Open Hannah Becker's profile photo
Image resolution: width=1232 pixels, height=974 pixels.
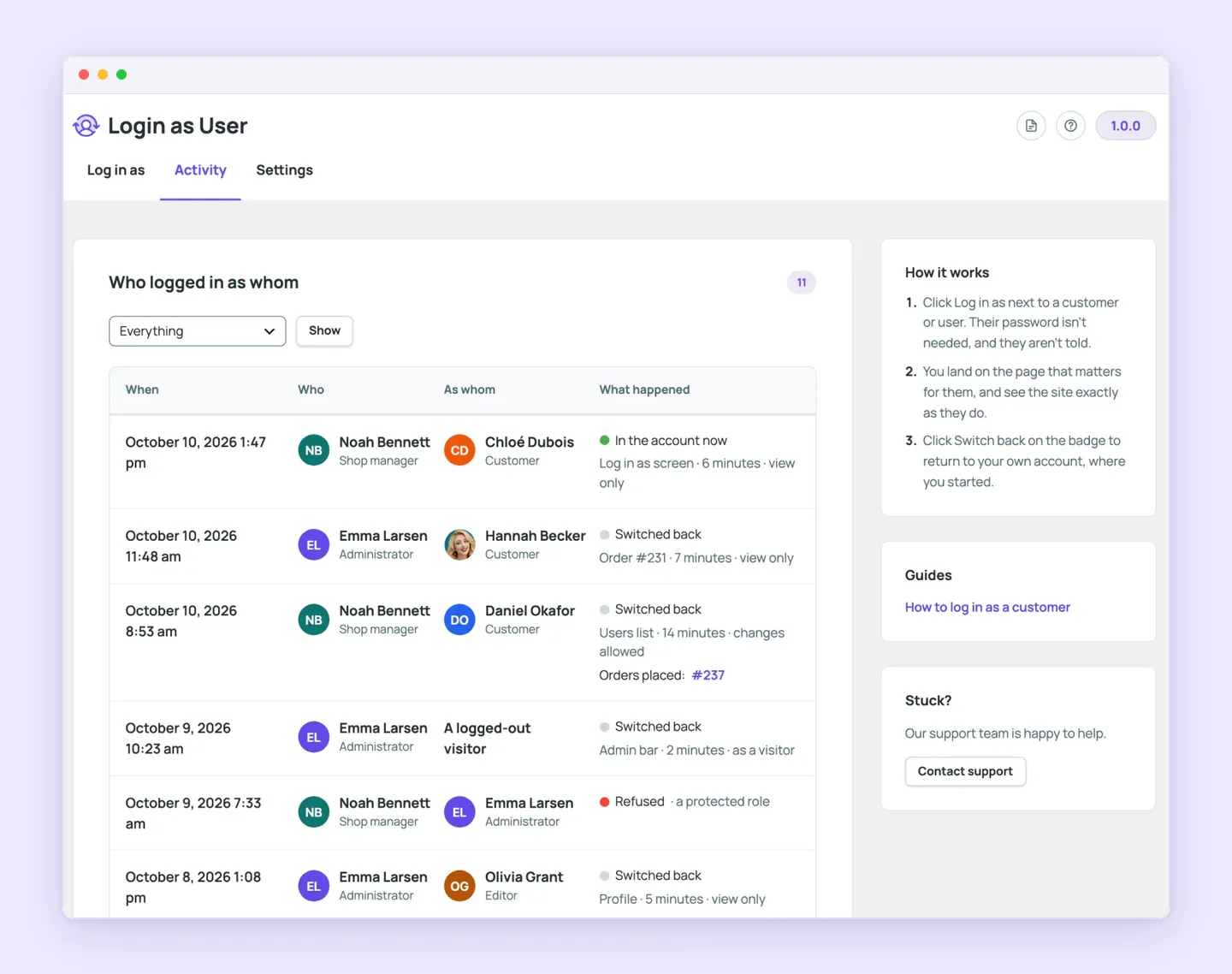[459, 544]
